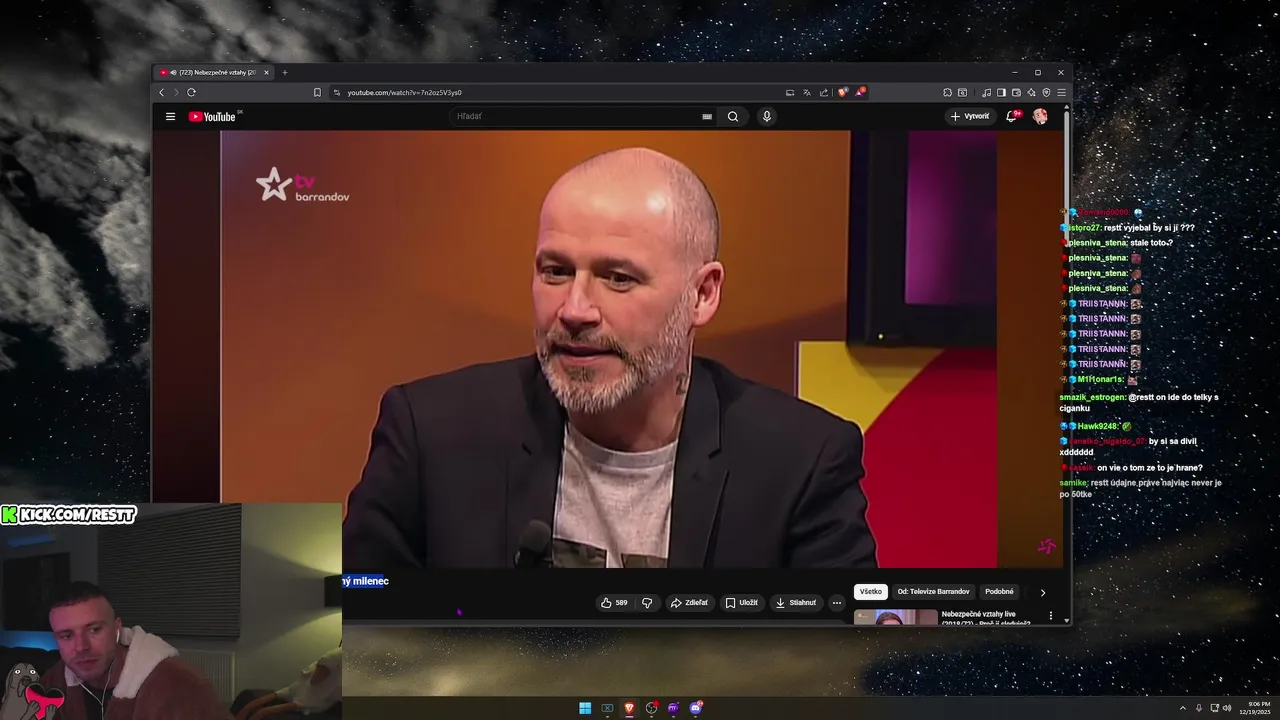1280x720 pixels.
Task: Start voice search with the microphone icon
Action: pyautogui.click(x=767, y=116)
